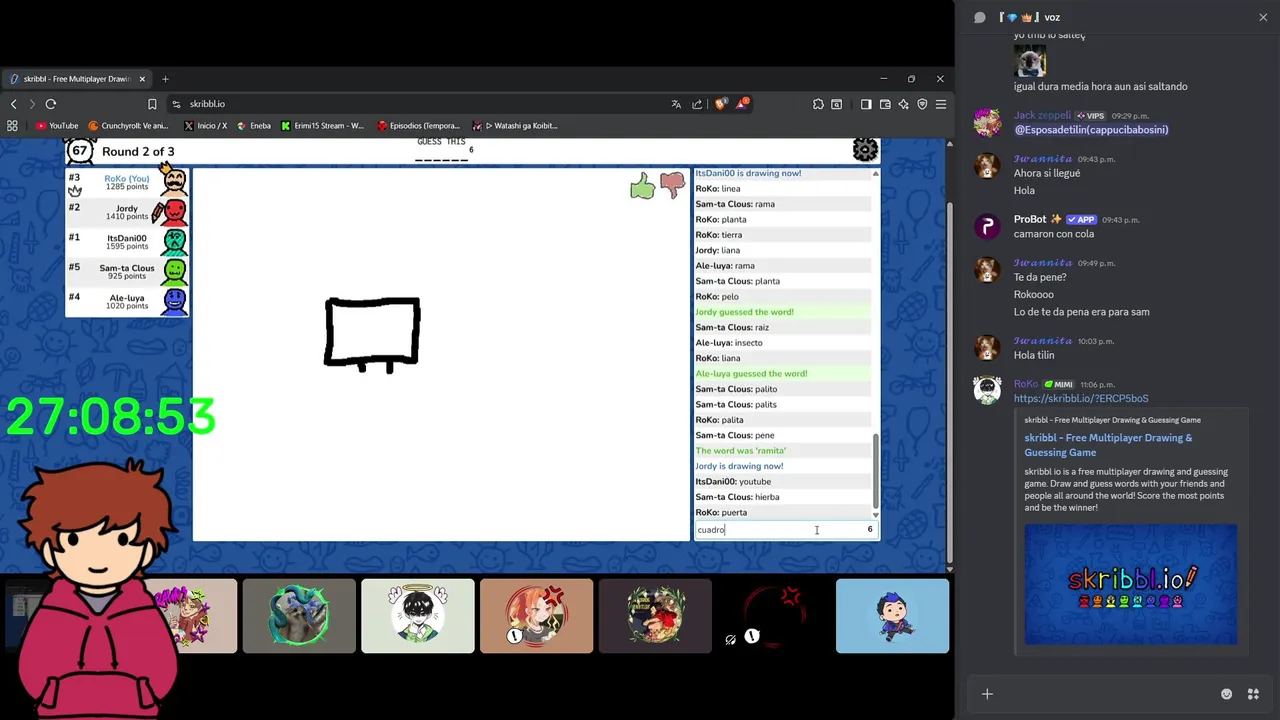The image size is (1280, 720).
Task: Open YouTube bookmark
Action: pos(56,126)
